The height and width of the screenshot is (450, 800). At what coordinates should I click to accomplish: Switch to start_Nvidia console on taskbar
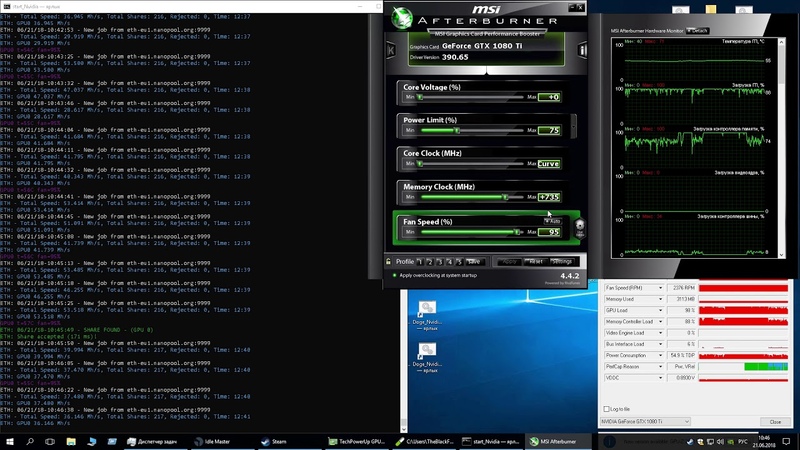pos(491,441)
